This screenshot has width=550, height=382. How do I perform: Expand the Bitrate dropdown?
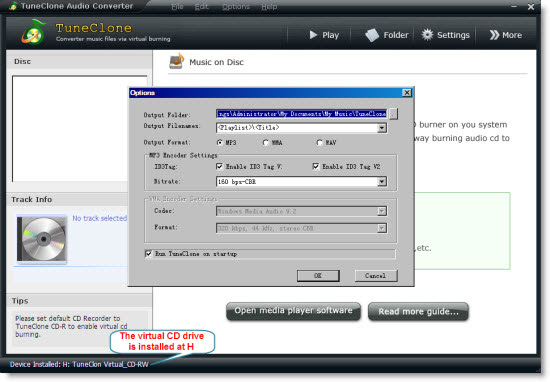tap(382, 181)
